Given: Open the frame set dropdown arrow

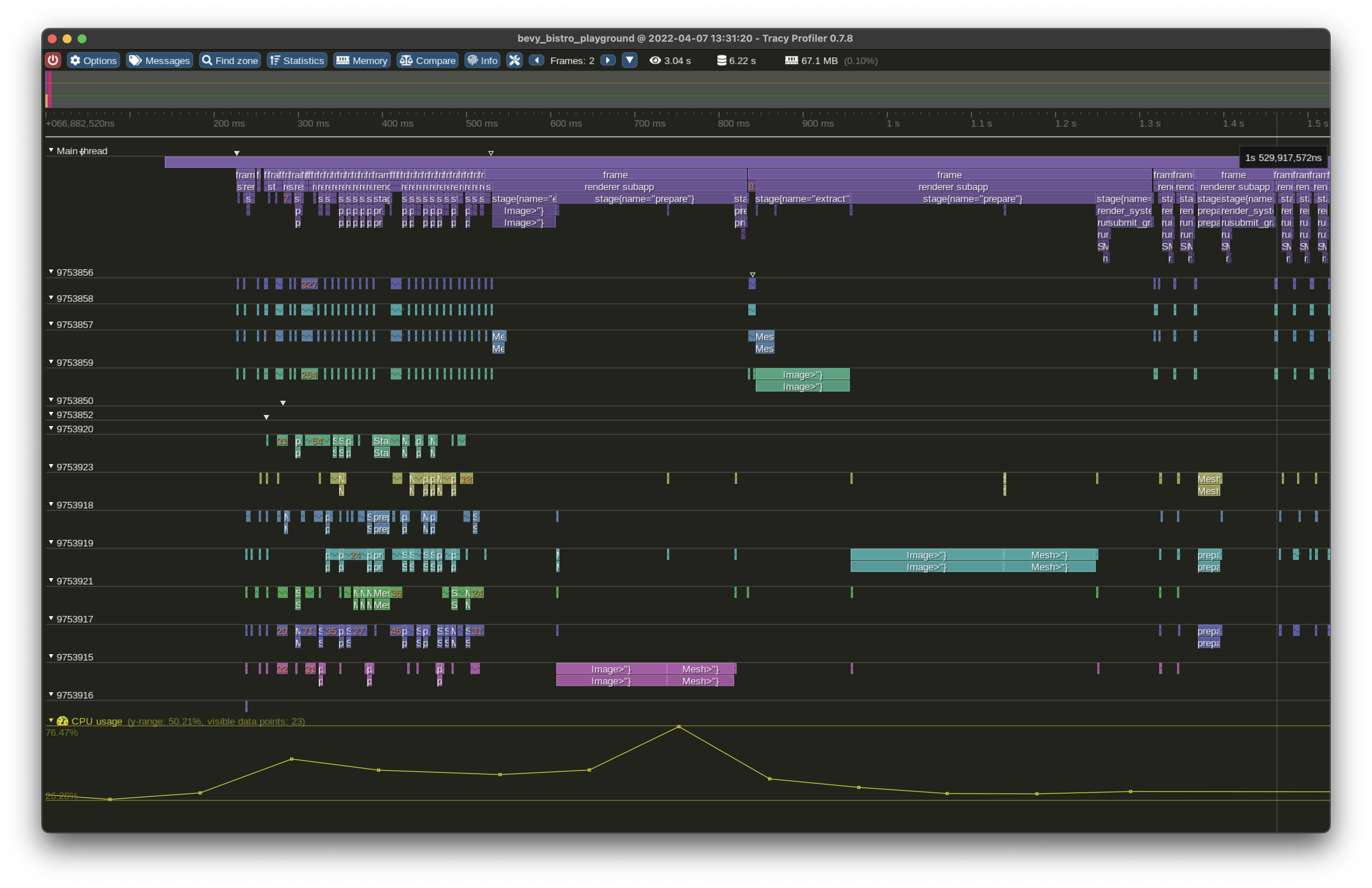Looking at the screenshot, I should click(x=629, y=60).
